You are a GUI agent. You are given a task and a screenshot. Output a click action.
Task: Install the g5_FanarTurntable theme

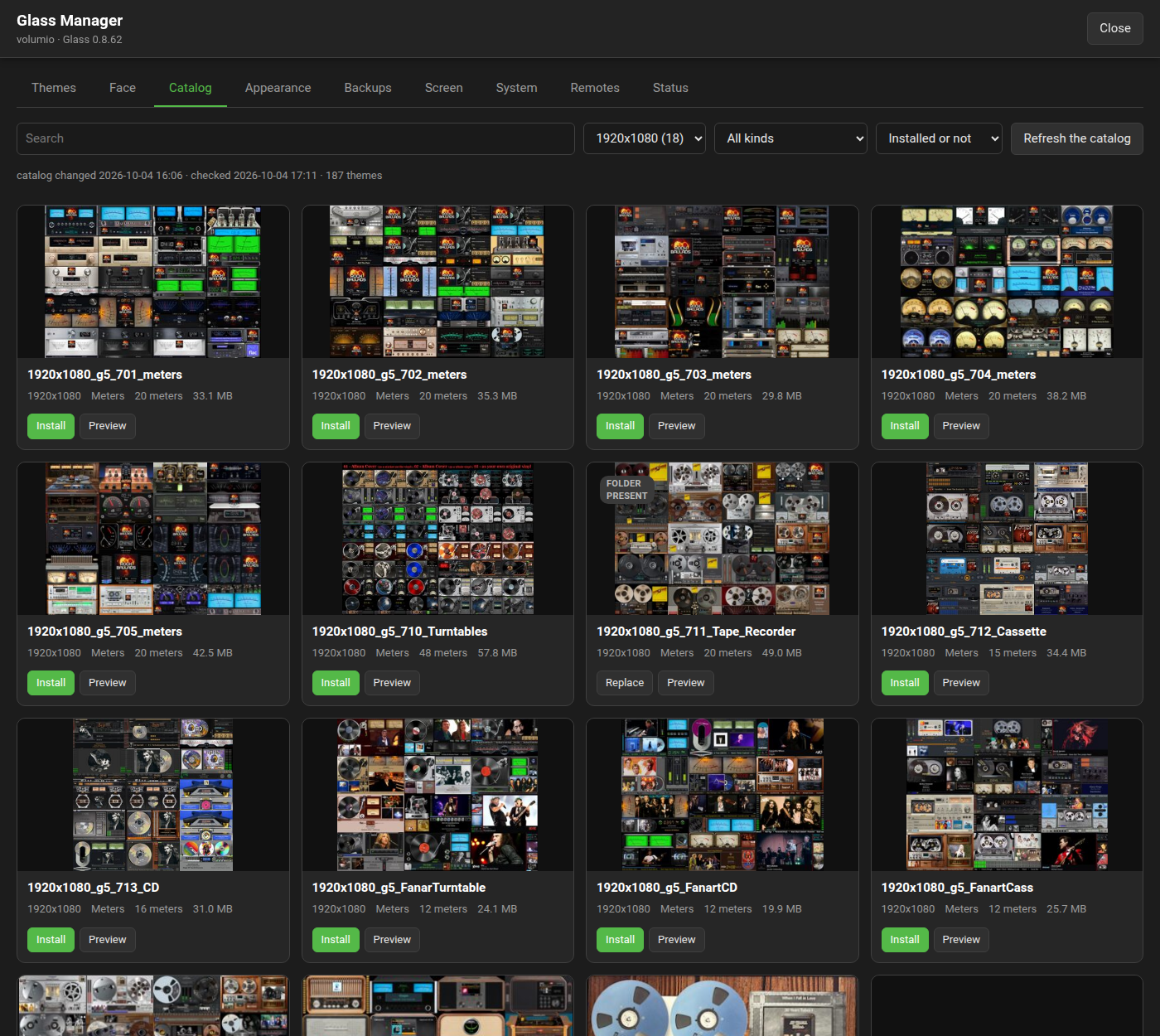coord(336,940)
